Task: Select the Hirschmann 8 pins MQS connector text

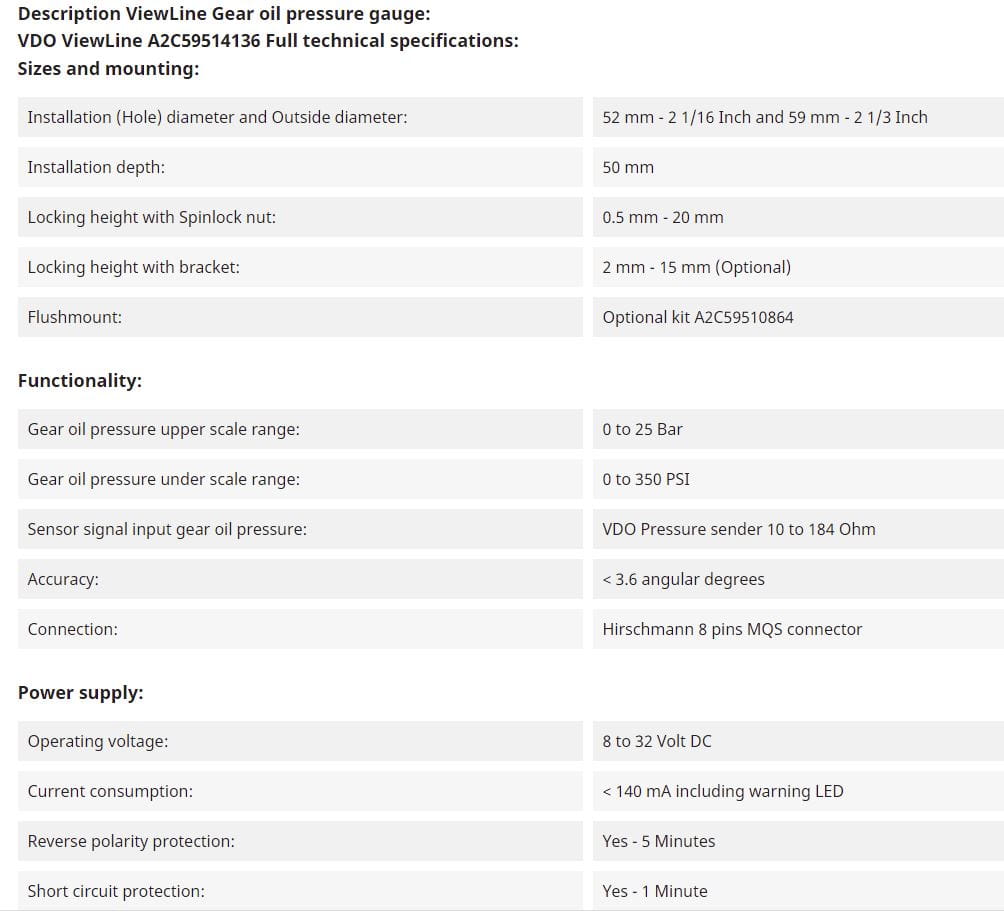Action: [x=732, y=629]
